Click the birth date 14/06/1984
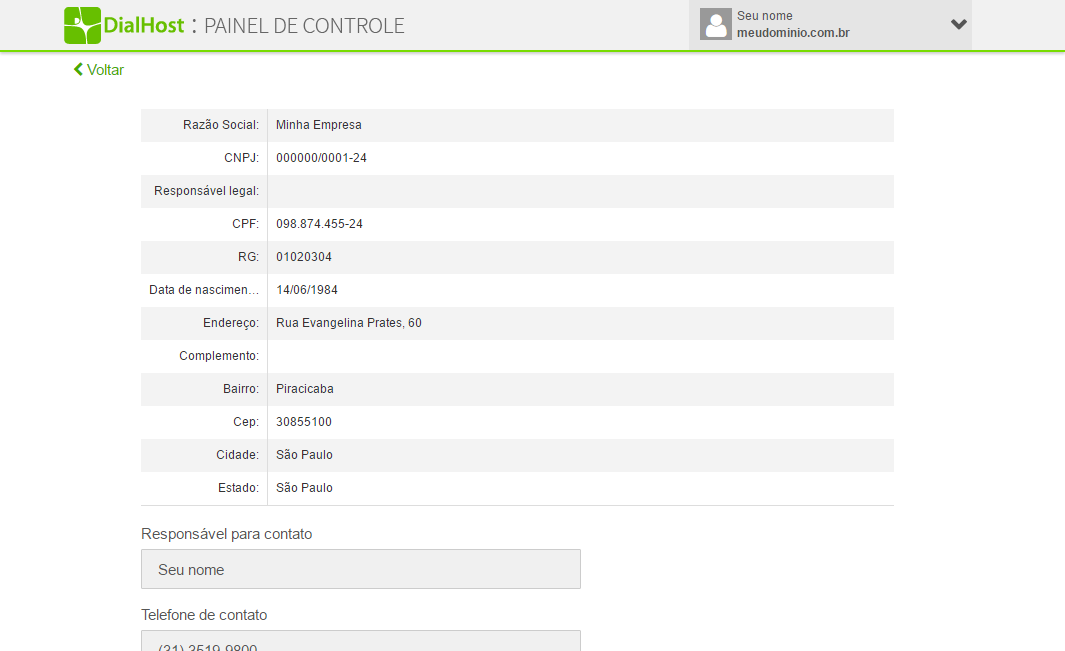The width and height of the screenshot is (1065, 651). (307, 289)
